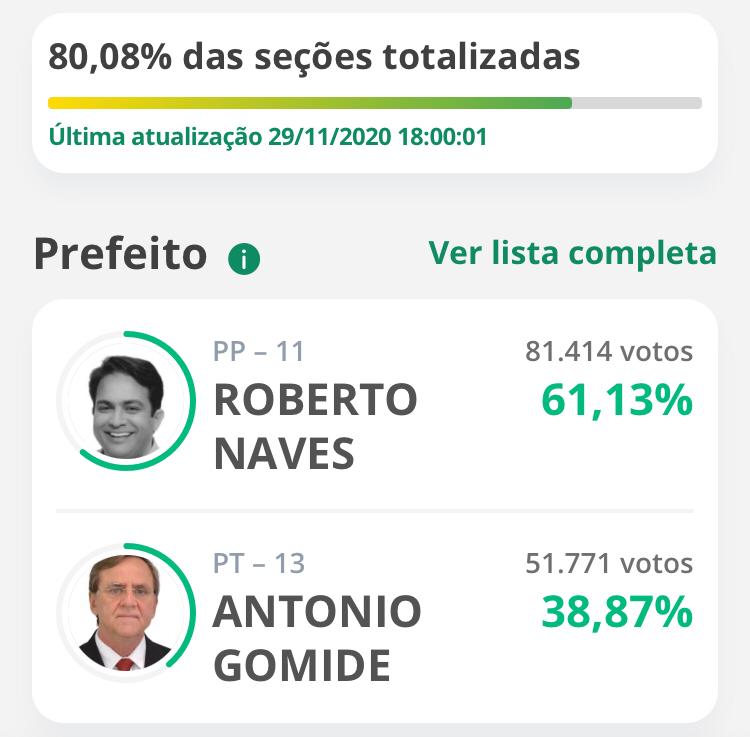Screen dimensions: 750x737
Task: Click the PT – 13 party label
Action: tap(258, 563)
